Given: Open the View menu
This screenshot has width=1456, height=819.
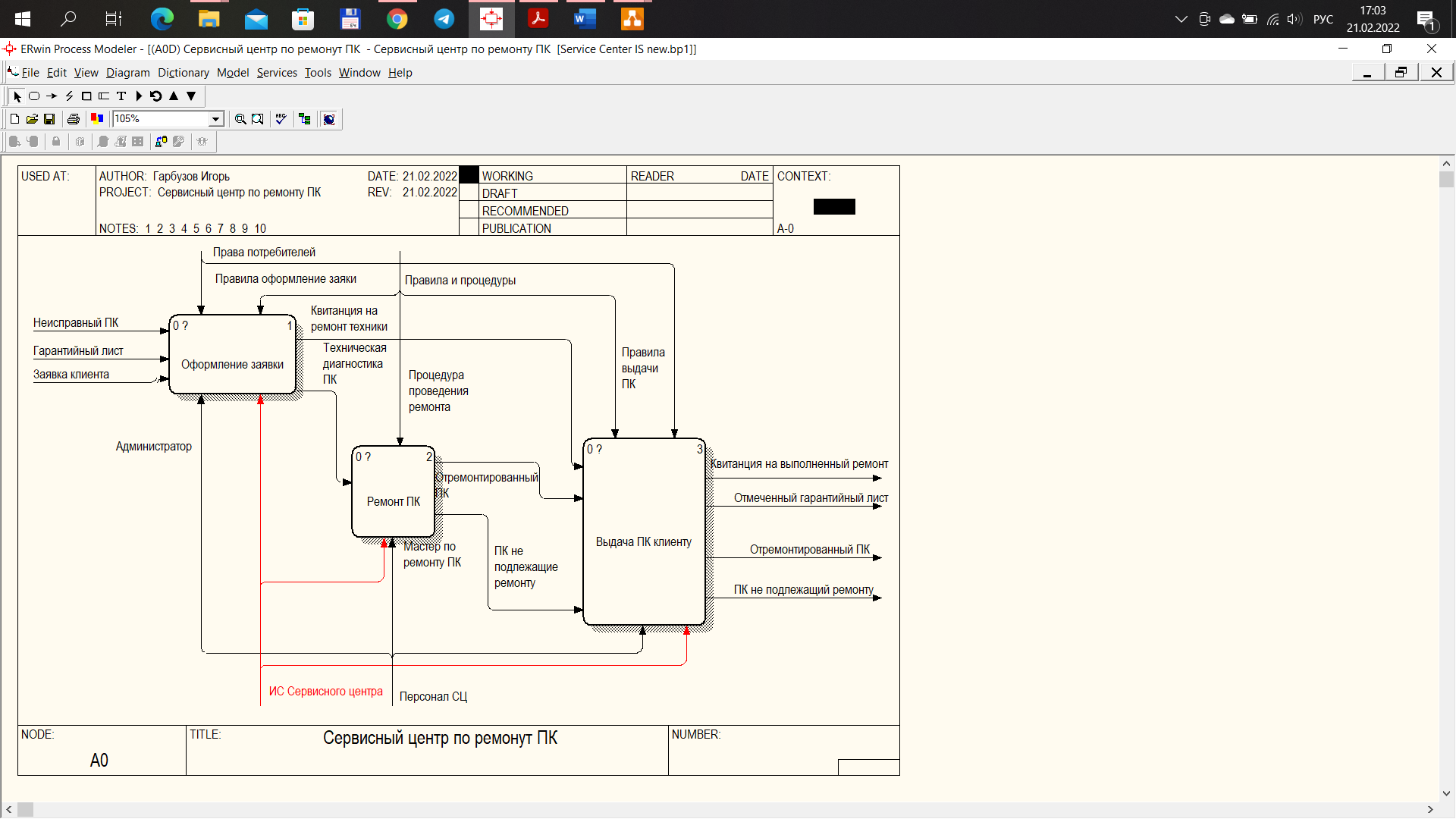Looking at the screenshot, I should 86,73.
